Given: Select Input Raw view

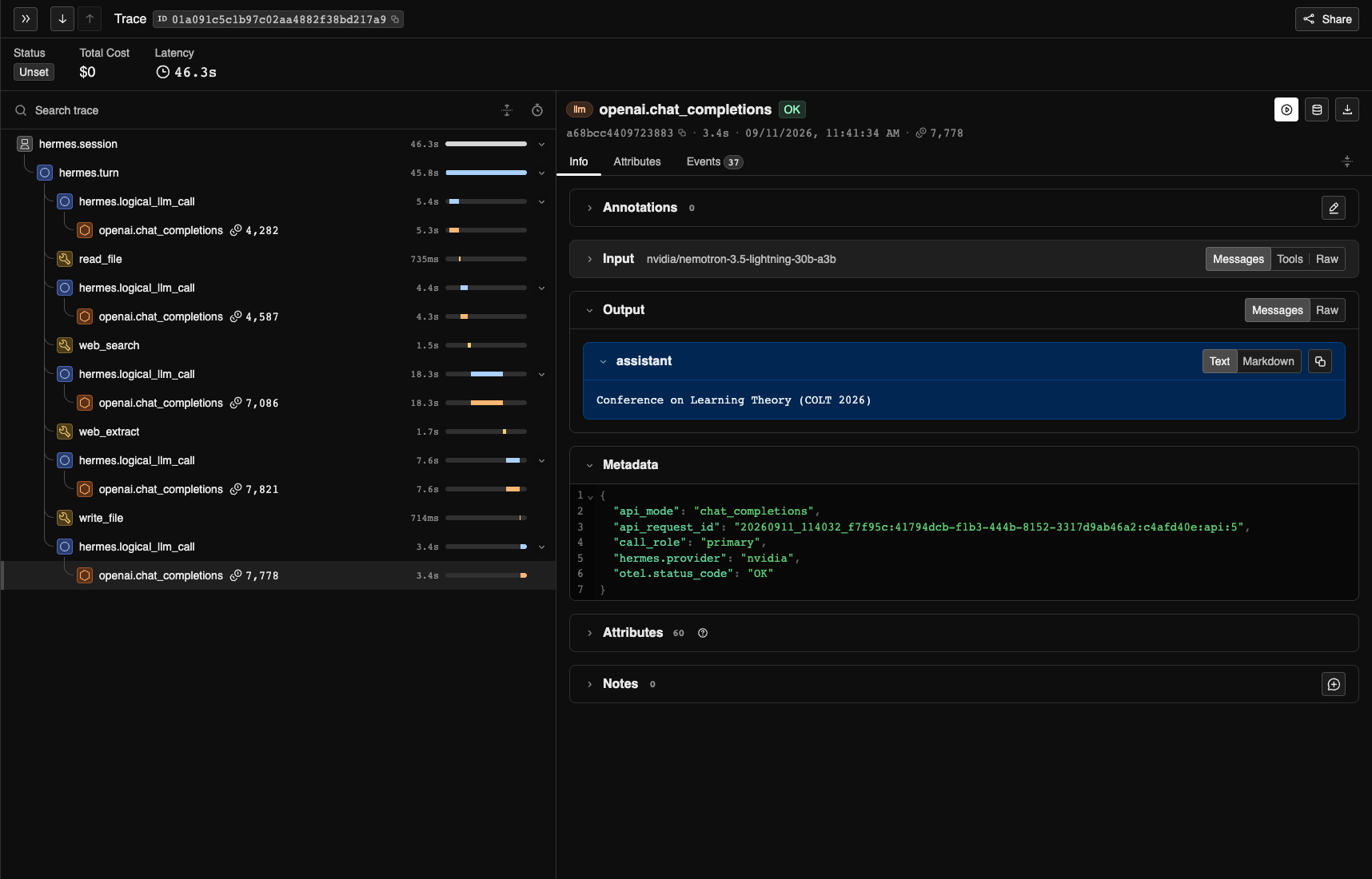Looking at the screenshot, I should pyautogui.click(x=1327, y=259).
